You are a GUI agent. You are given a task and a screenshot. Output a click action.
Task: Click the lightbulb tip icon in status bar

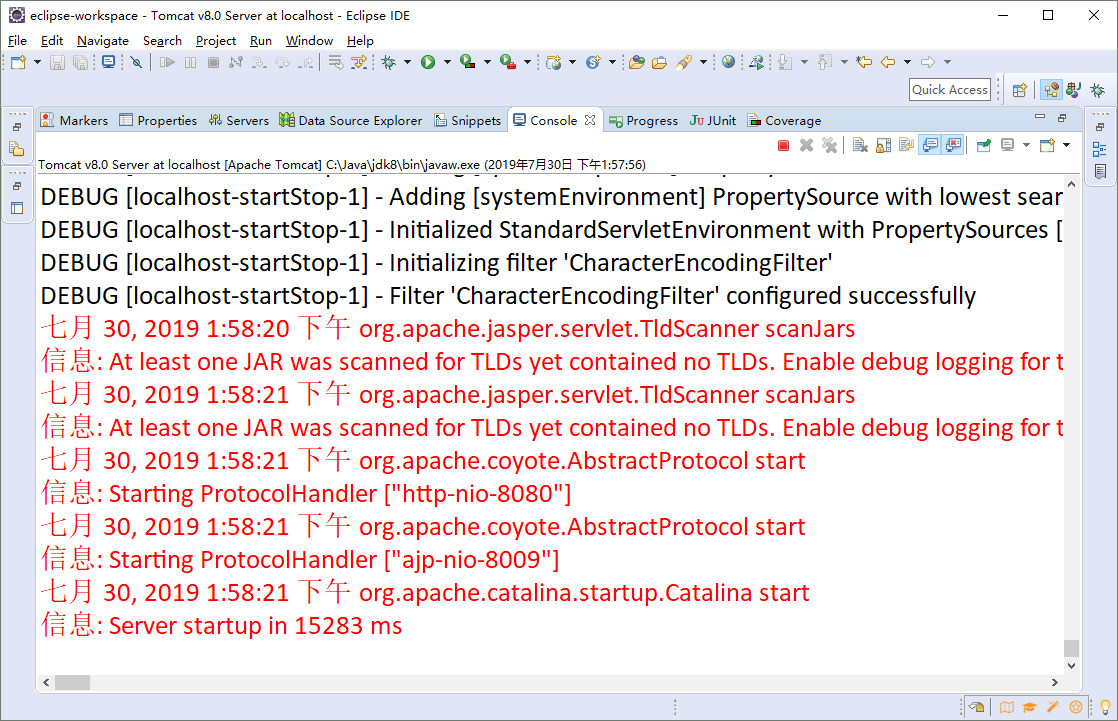(x=1105, y=707)
